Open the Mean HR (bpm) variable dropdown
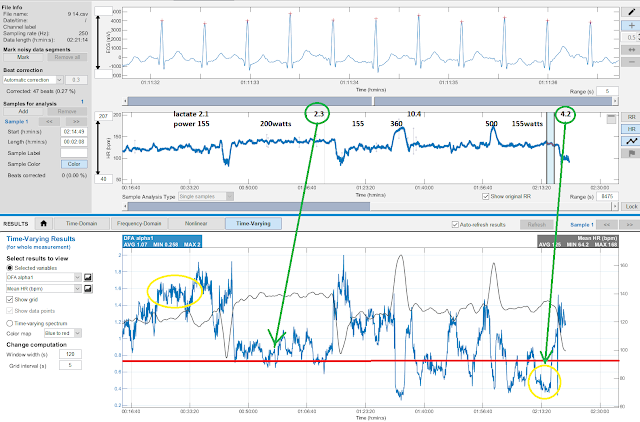The height and width of the screenshot is (422, 640). [44, 289]
